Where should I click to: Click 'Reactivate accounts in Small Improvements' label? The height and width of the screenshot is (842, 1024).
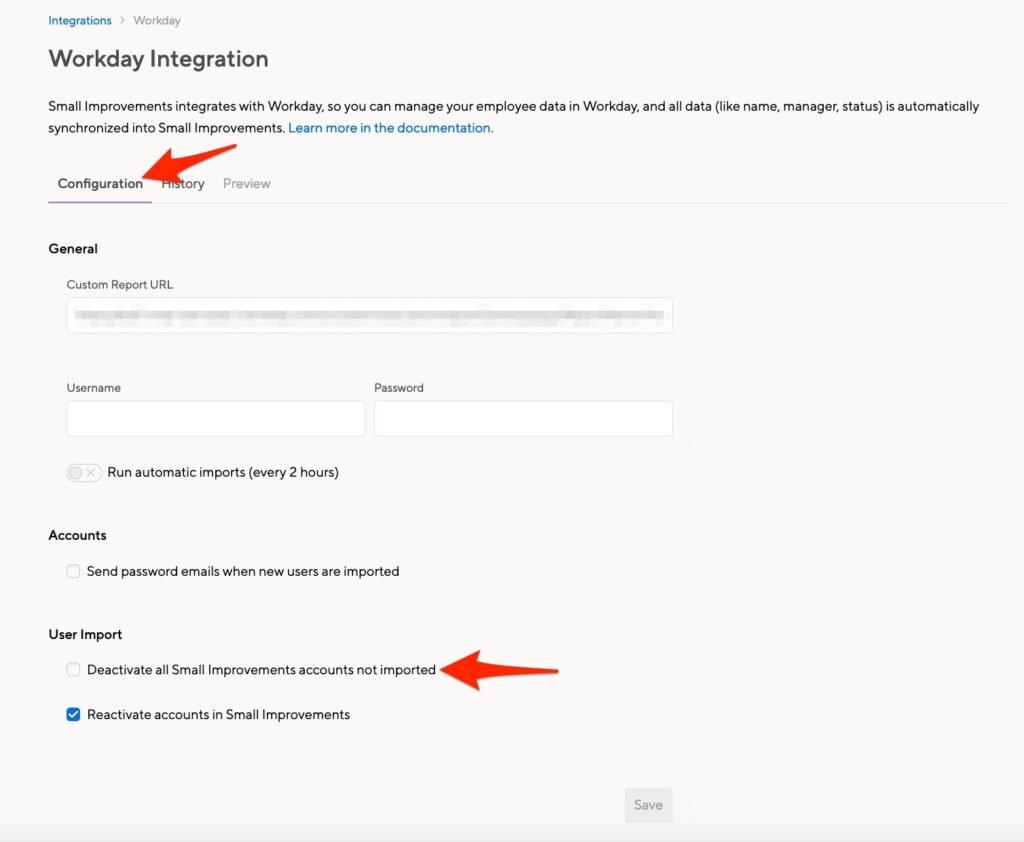(x=218, y=714)
